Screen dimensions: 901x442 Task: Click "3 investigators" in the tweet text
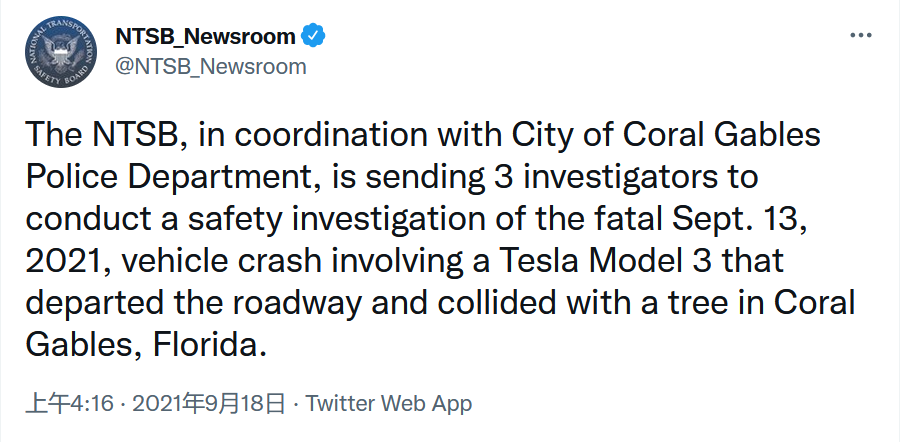pos(561,177)
